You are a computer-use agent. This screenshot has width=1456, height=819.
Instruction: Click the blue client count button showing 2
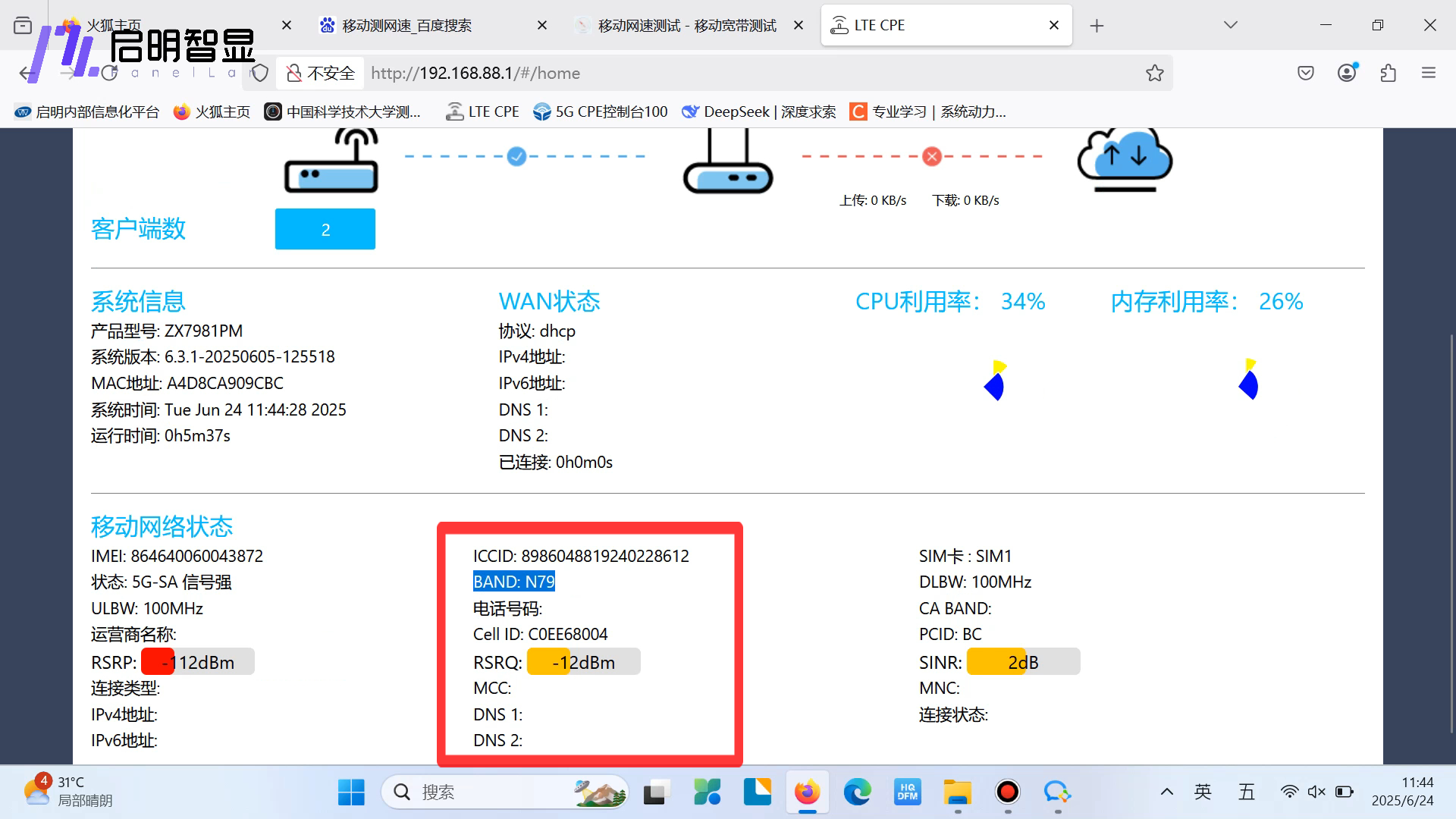[x=325, y=229]
